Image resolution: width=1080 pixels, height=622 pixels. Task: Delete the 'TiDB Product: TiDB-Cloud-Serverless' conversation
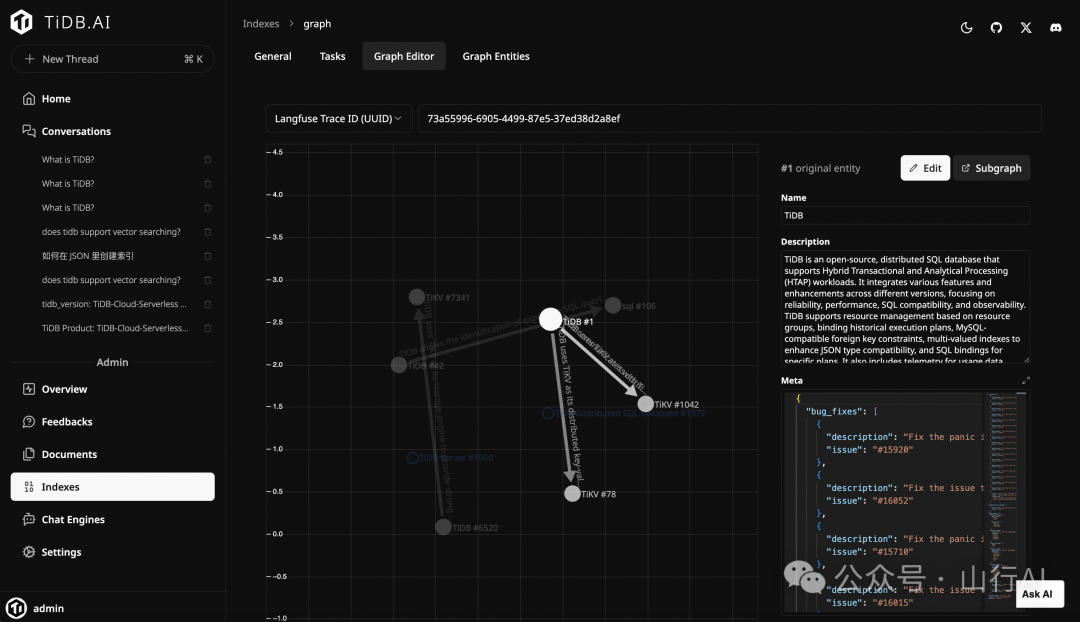[207, 328]
